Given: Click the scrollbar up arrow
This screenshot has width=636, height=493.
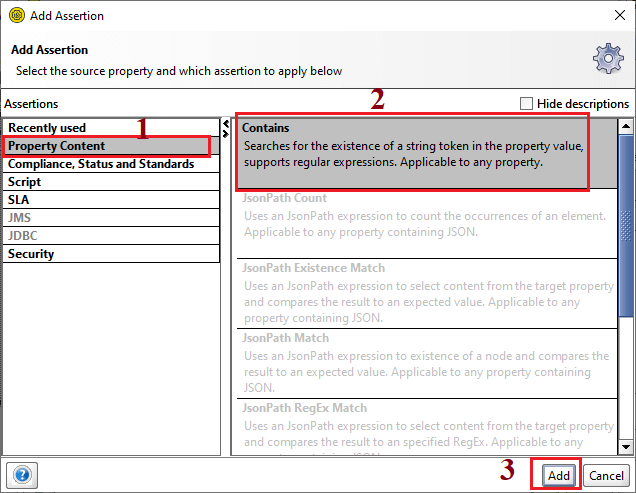Looking at the screenshot, I should [626, 126].
